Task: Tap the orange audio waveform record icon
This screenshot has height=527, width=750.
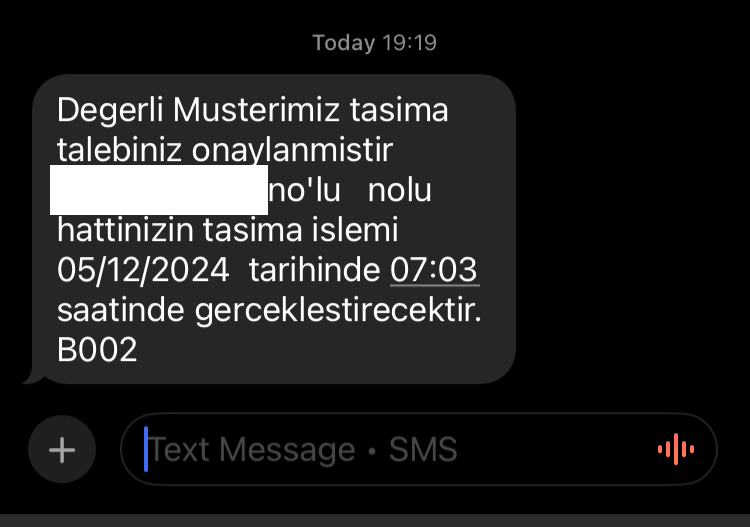Action: [x=676, y=449]
